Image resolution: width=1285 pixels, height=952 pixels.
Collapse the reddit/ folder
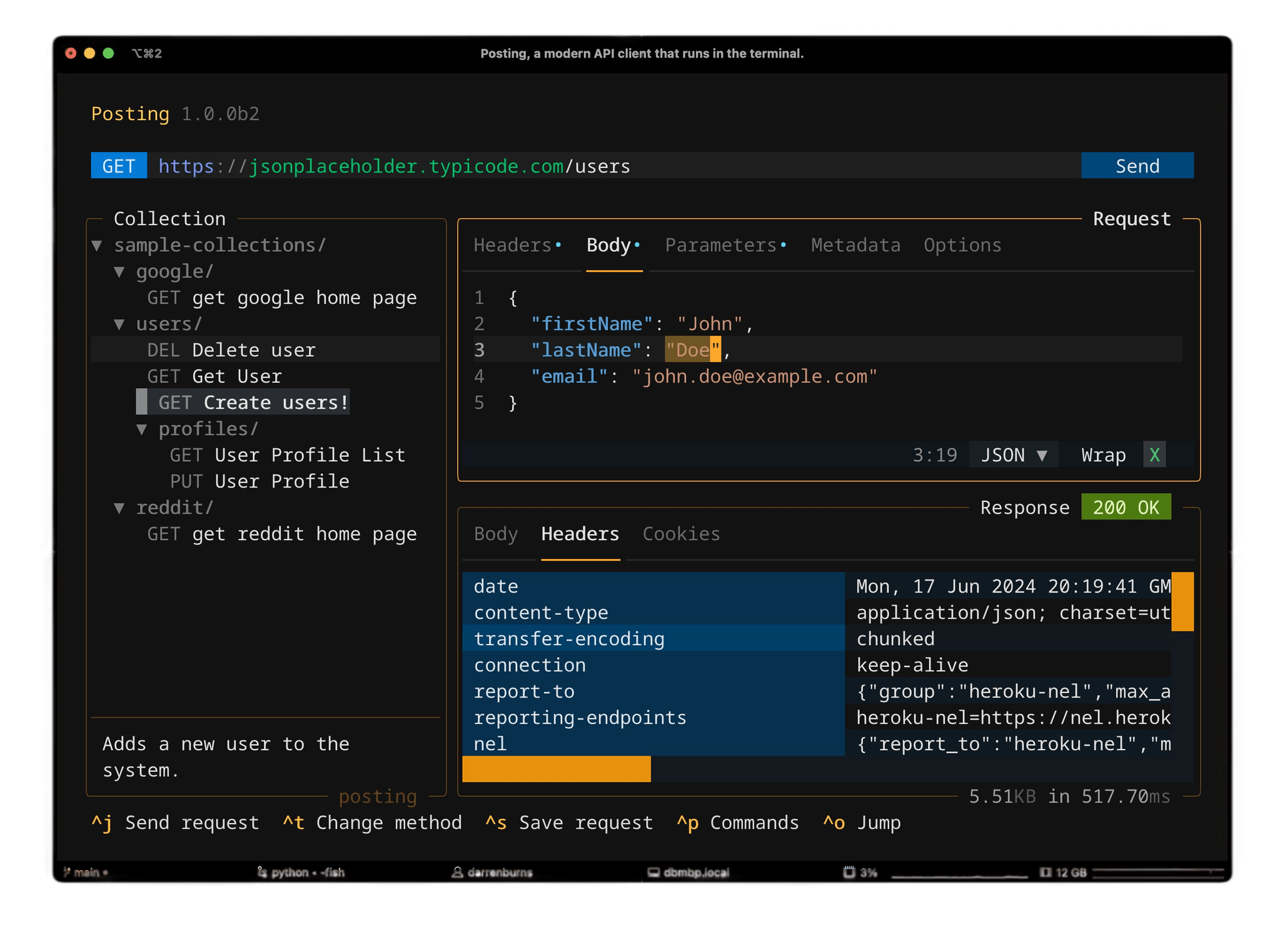(x=119, y=507)
